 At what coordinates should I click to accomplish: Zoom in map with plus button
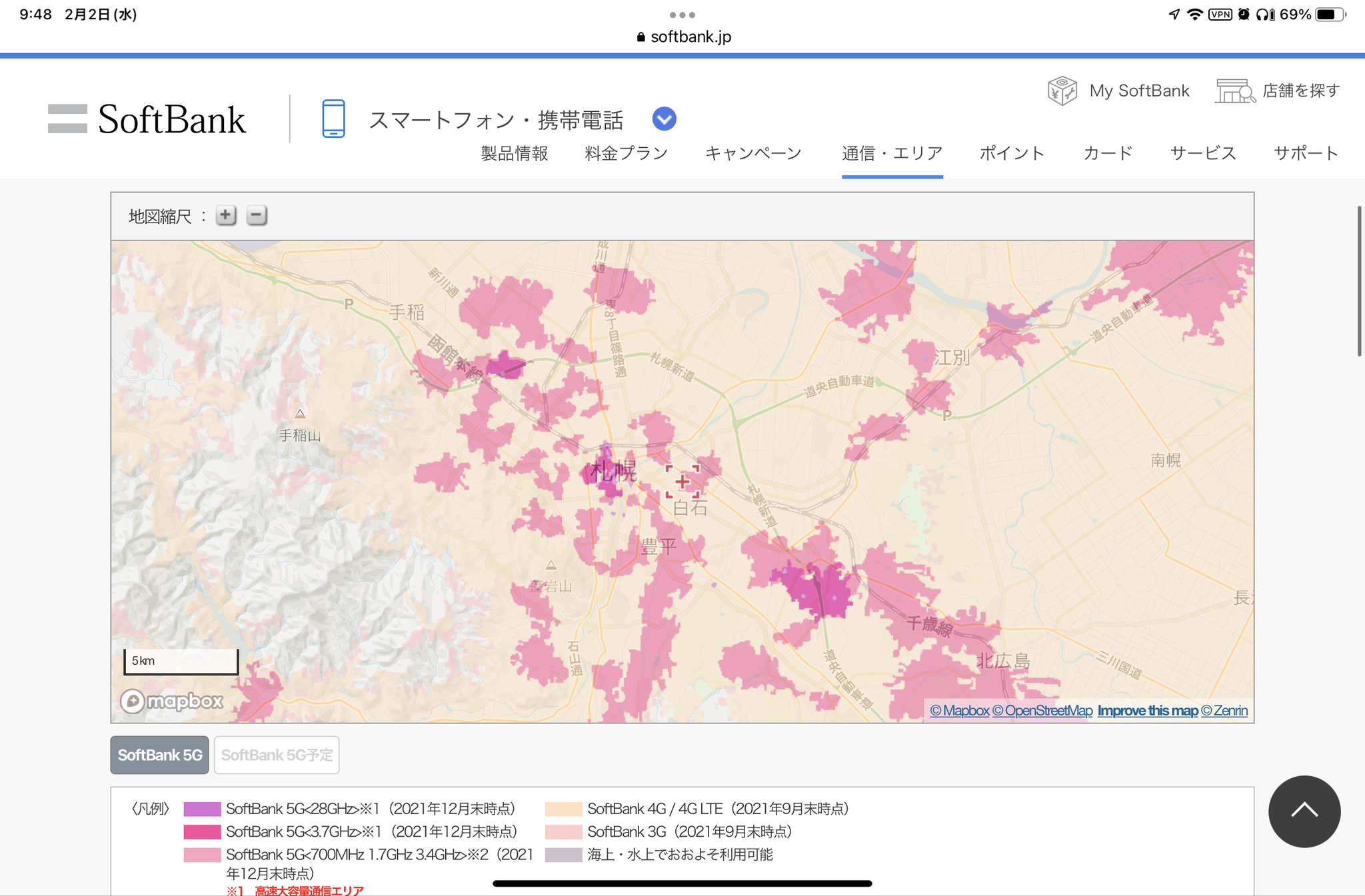pos(226,215)
